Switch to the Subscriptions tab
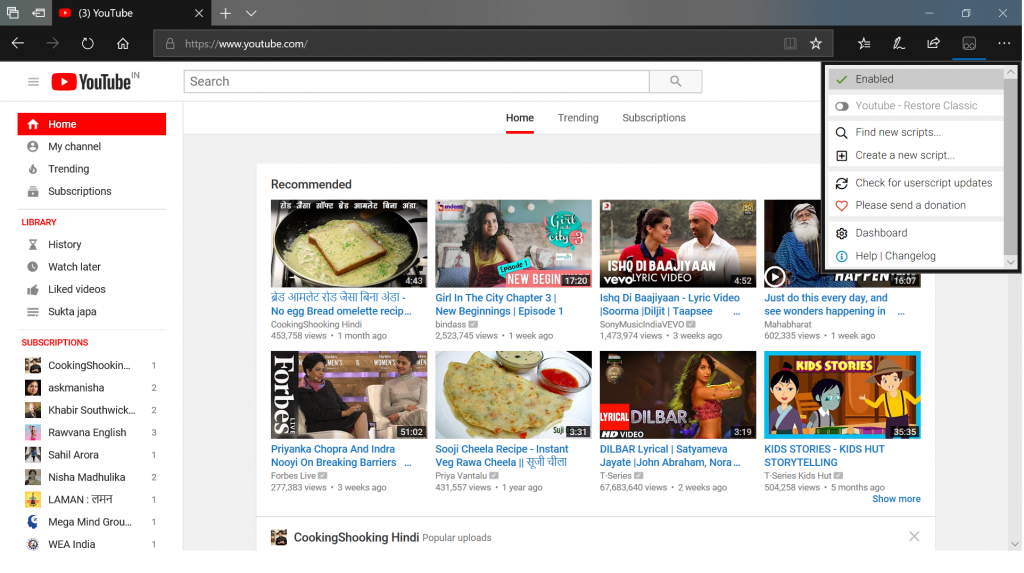The height and width of the screenshot is (573, 1024). 654,118
